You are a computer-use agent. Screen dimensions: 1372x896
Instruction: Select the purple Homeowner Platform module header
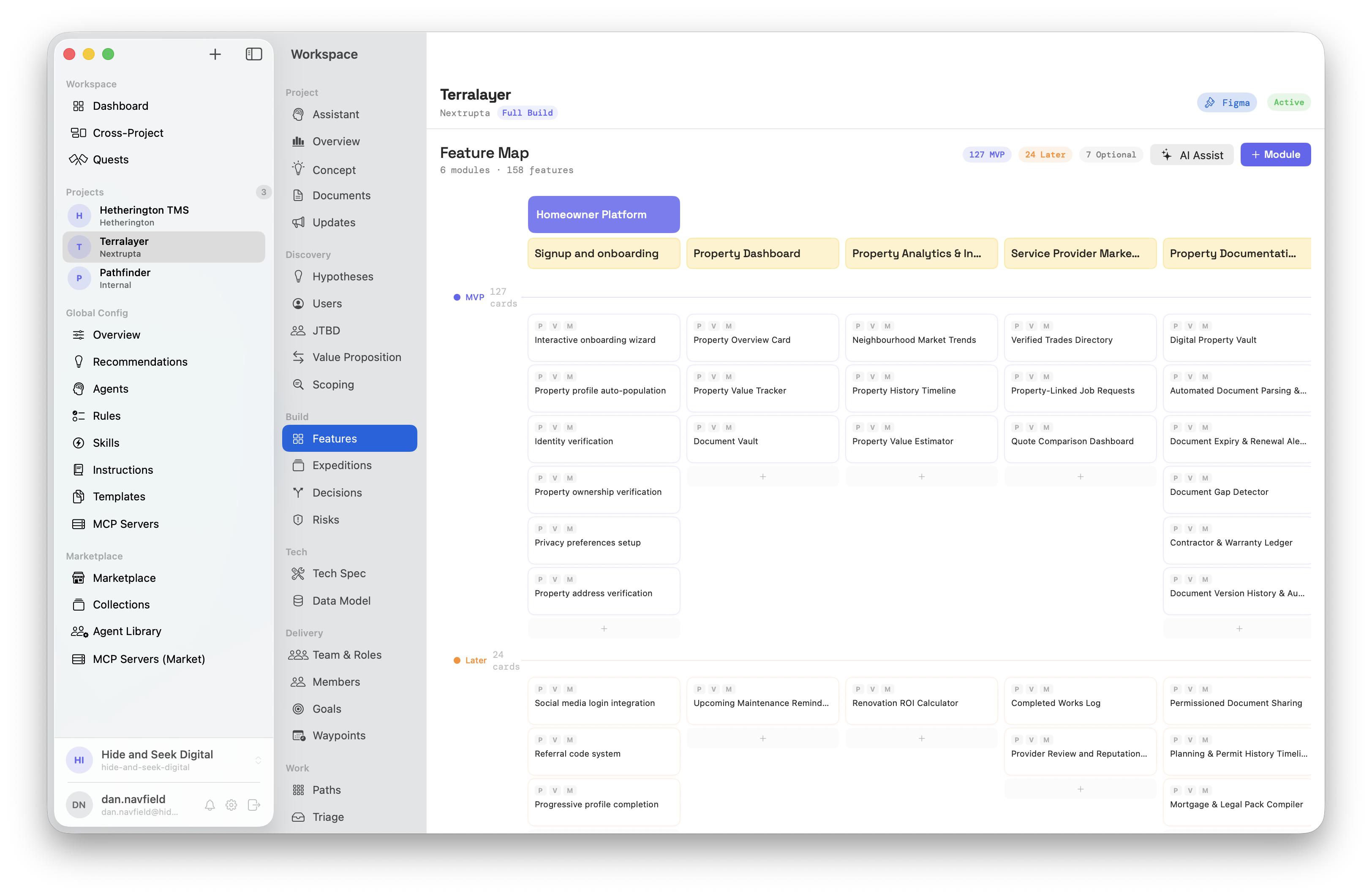pos(603,214)
